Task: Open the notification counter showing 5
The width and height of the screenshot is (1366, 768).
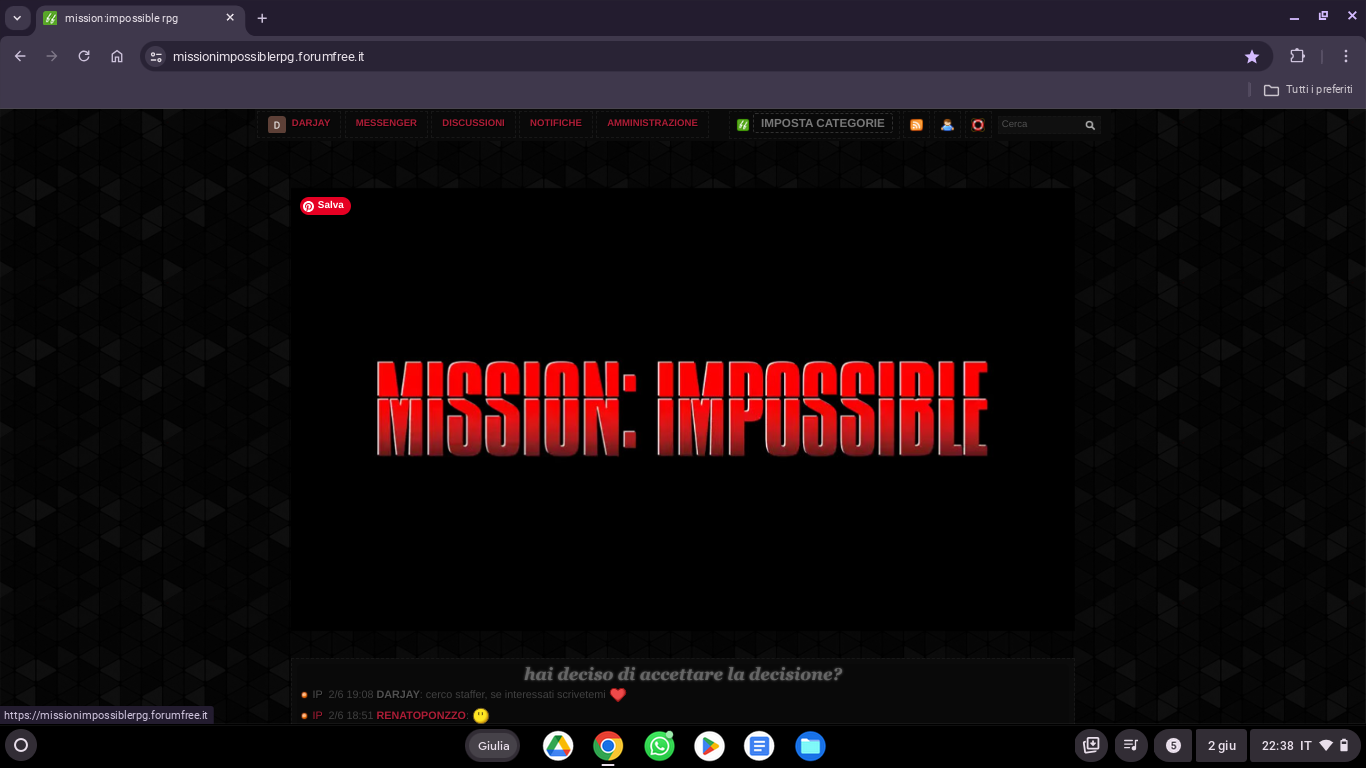Action: [1173, 745]
